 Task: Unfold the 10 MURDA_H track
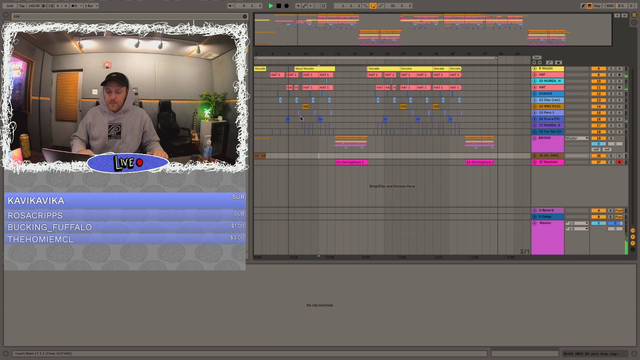point(535,81)
